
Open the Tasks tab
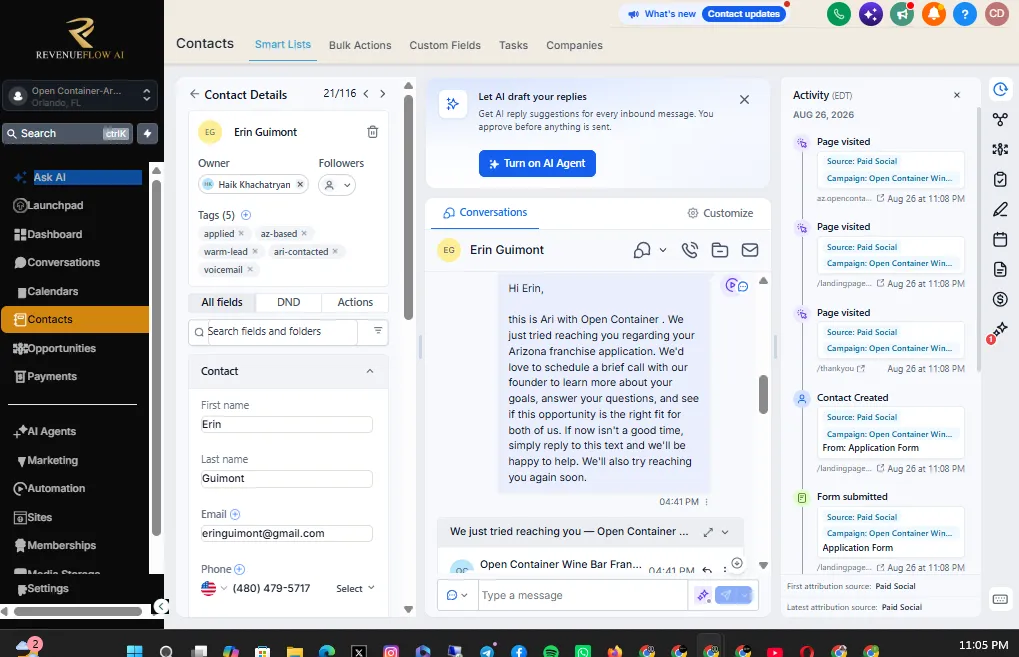pyautogui.click(x=513, y=45)
